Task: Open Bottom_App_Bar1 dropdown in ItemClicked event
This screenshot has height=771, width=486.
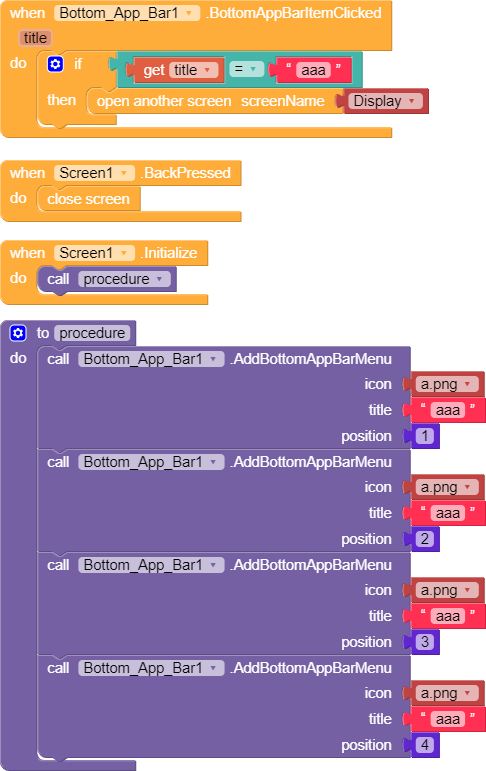Action: point(127,13)
